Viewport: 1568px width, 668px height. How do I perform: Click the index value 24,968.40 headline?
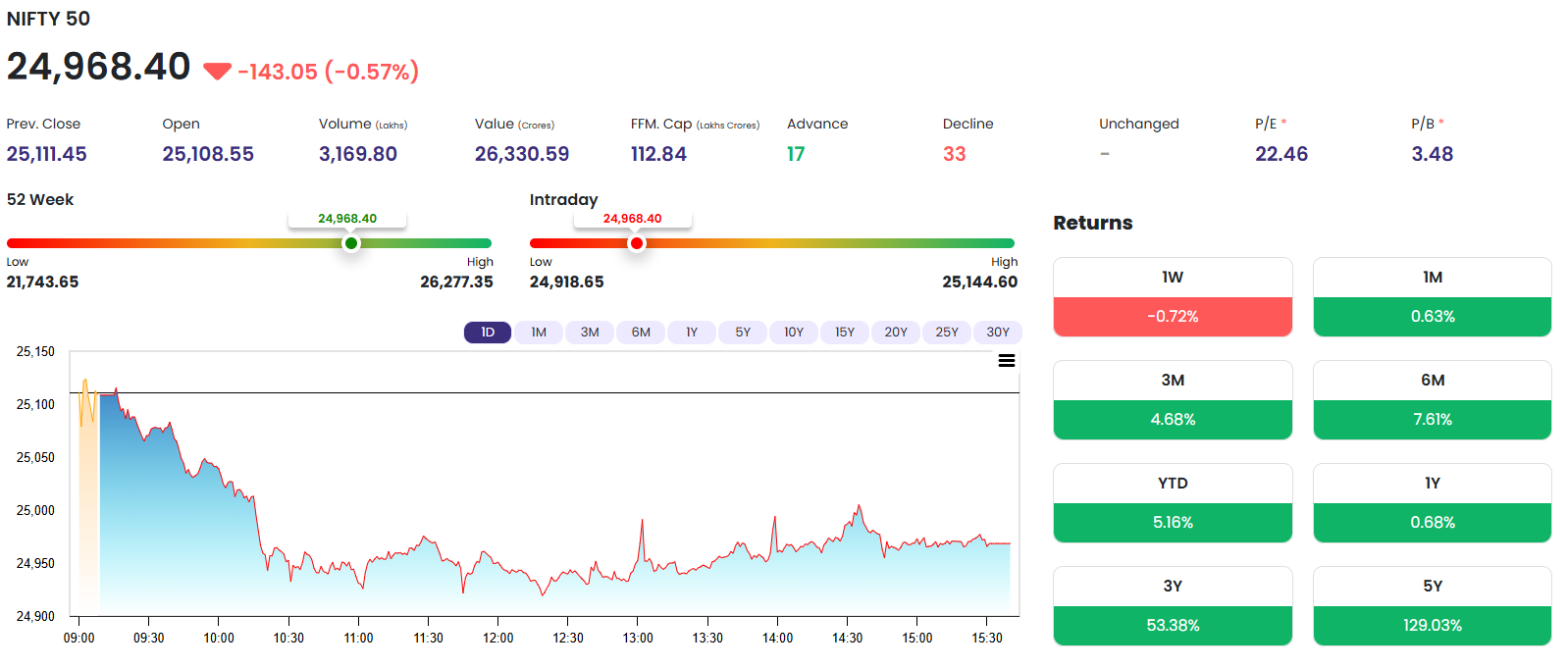(98, 67)
